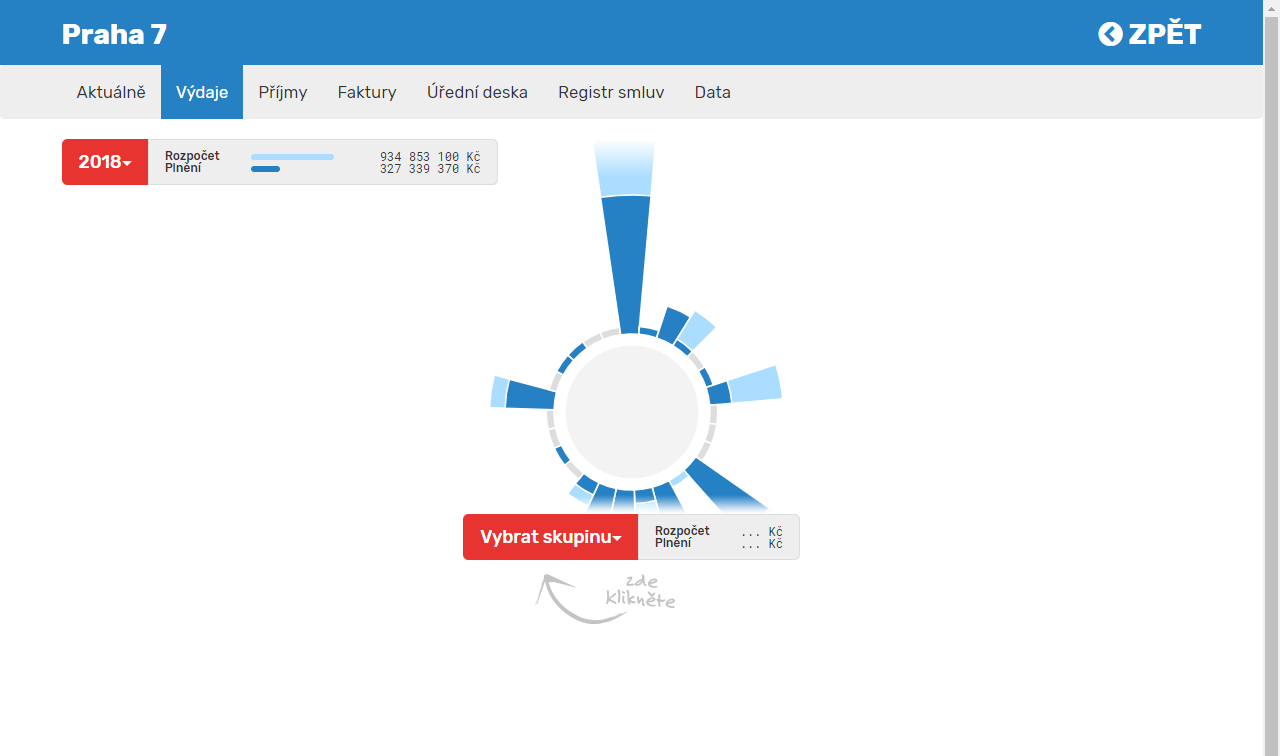Open the Příjmy tab

point(283,92)
